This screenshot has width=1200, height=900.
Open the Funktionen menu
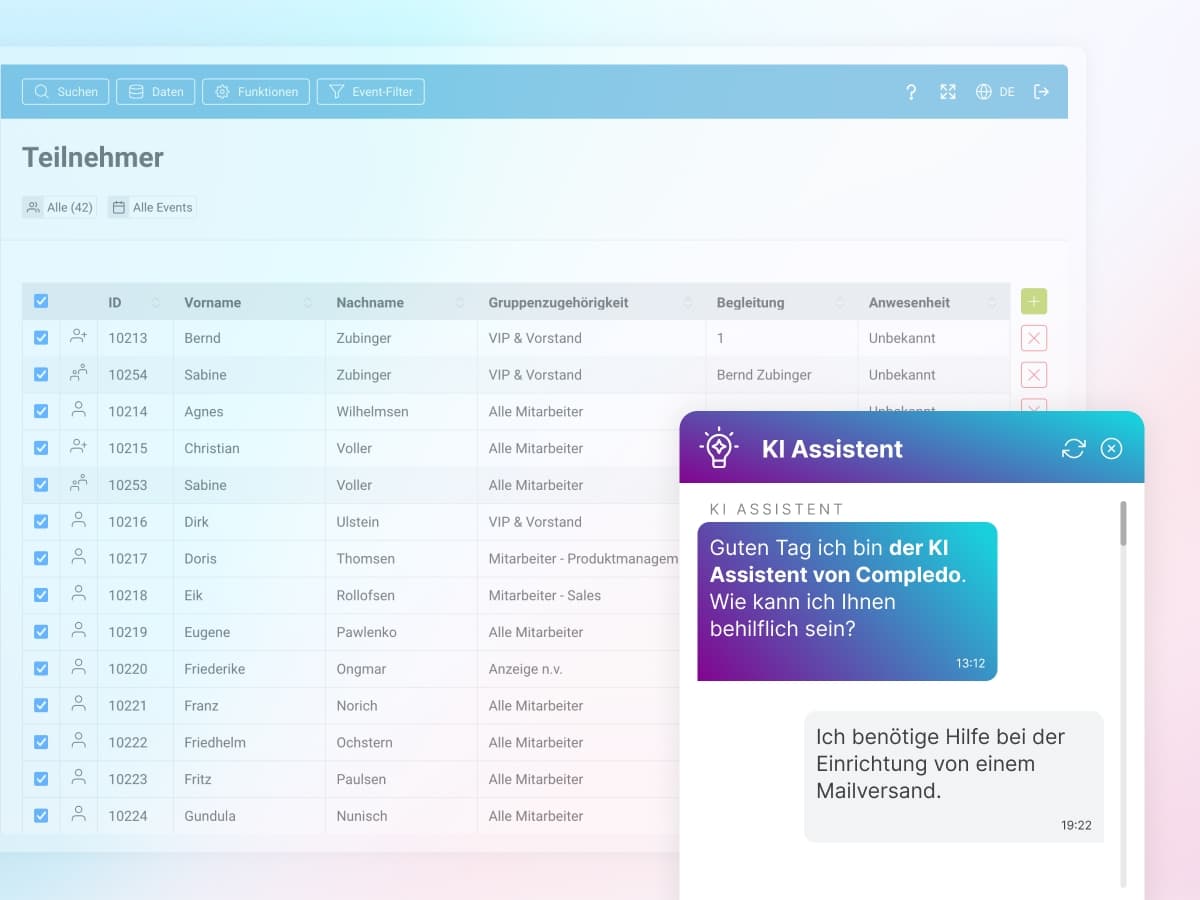256,92
